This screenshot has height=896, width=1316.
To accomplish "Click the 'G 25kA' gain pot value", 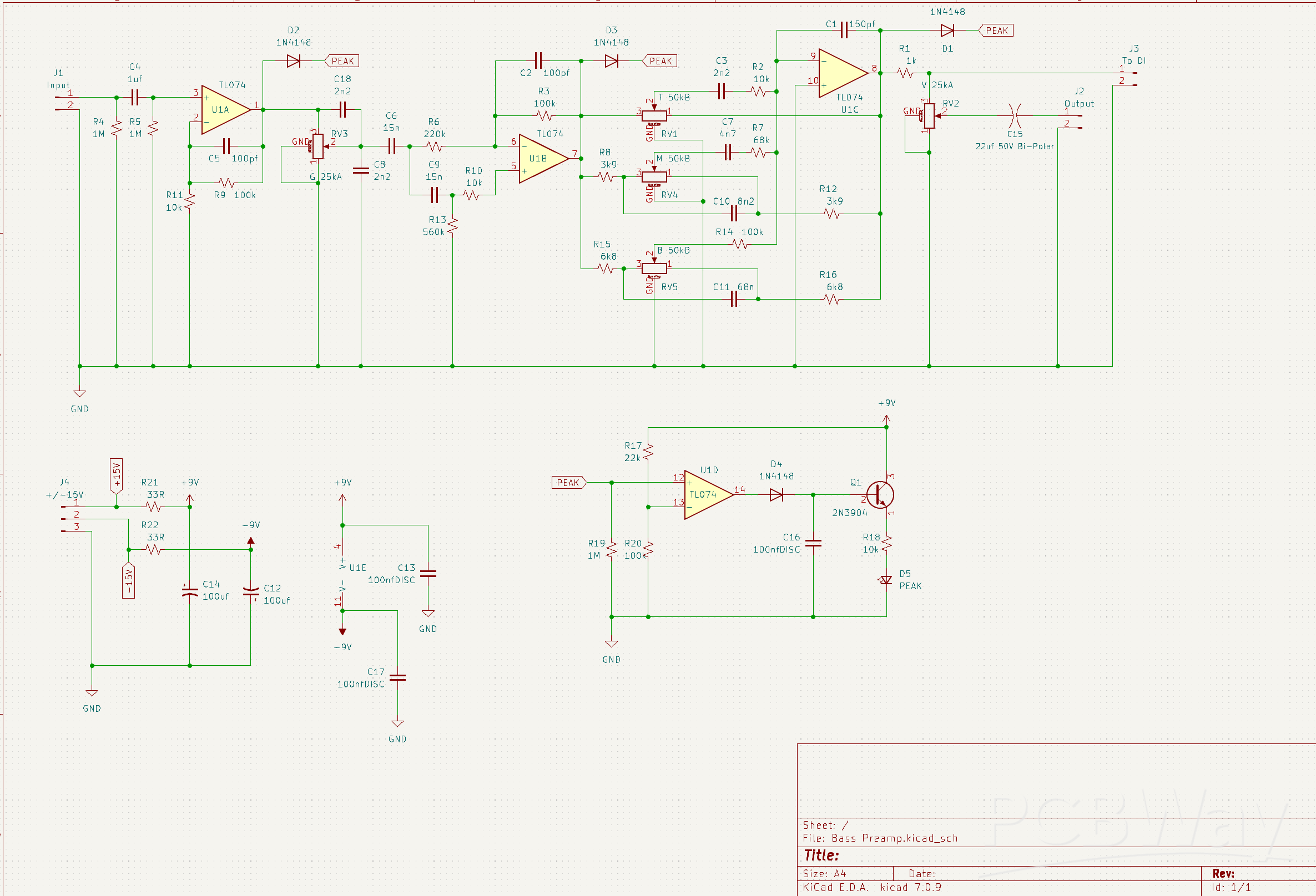I will click(x=326, y=176).
